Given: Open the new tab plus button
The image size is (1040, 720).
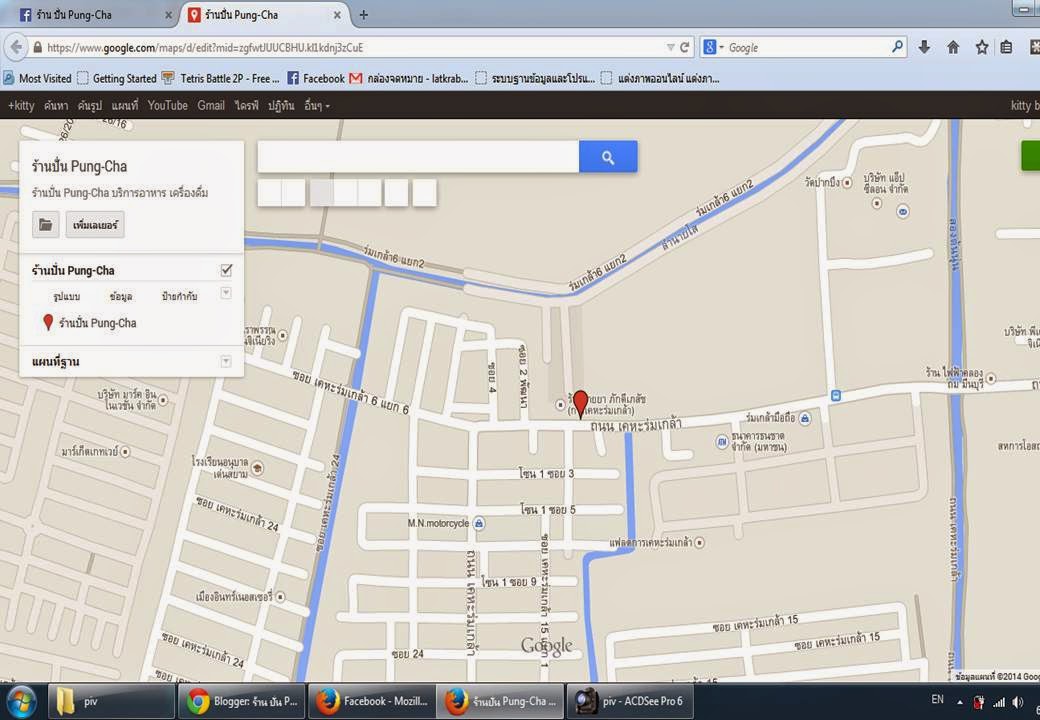Looking at the screenshot, I should tap(363, 15).
